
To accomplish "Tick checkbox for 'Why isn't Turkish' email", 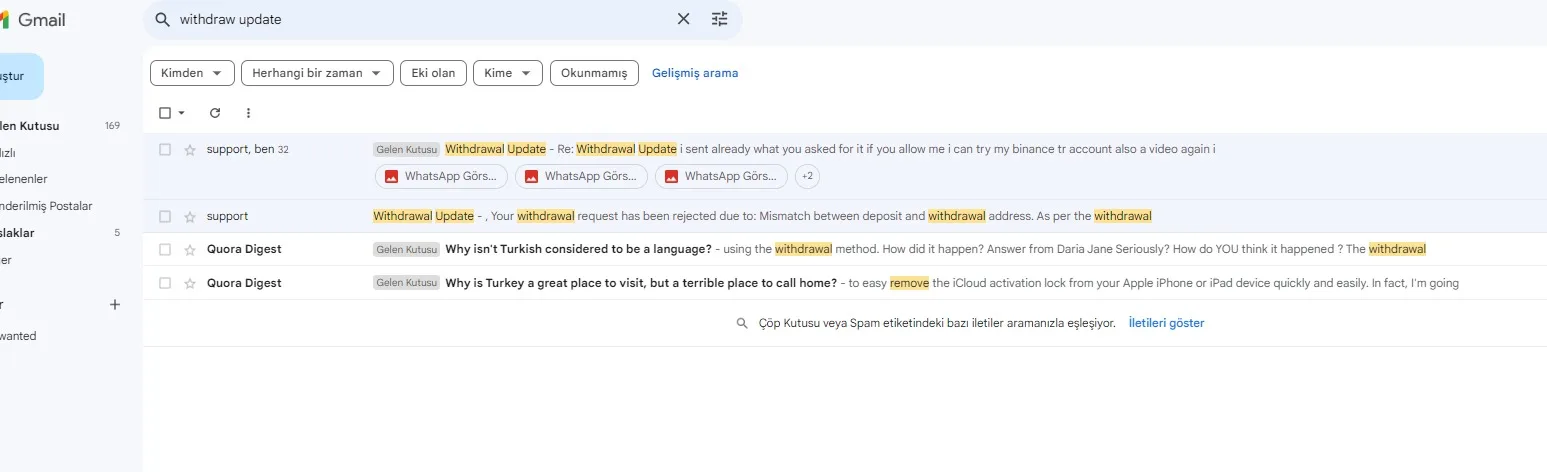I will click(x=165, y=250).
